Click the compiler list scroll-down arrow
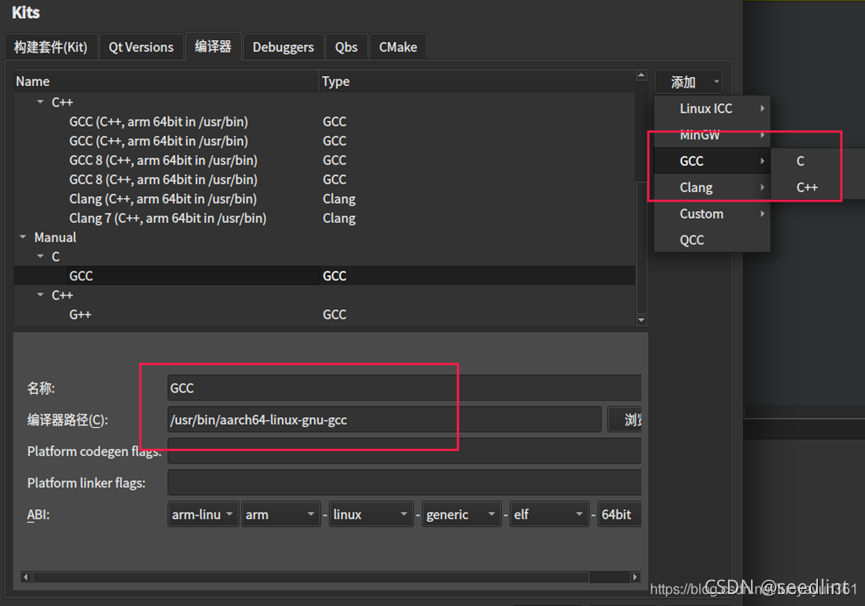 click(641, 320)
